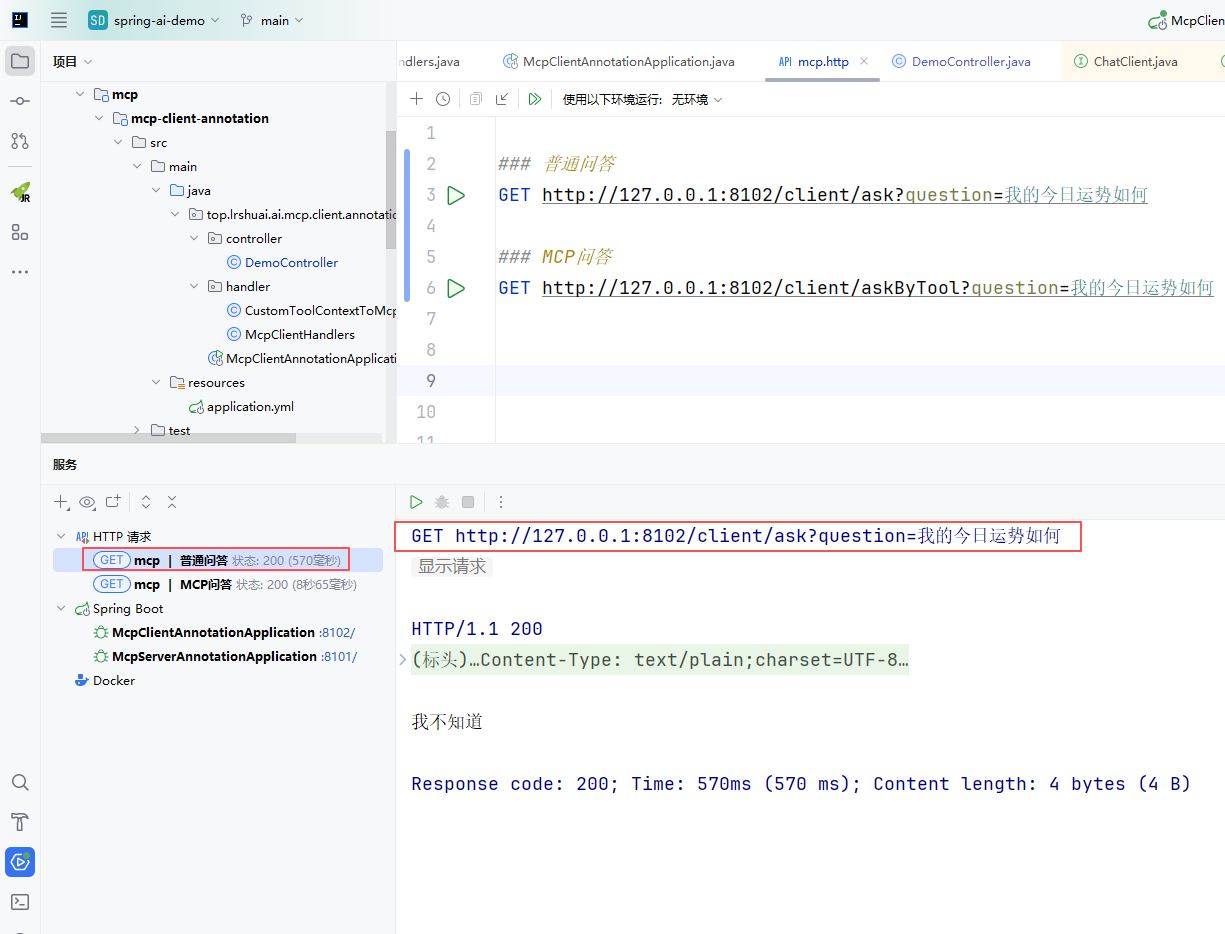
Task: Collapse all services tree nodes
Action: [x=172, y=502]
